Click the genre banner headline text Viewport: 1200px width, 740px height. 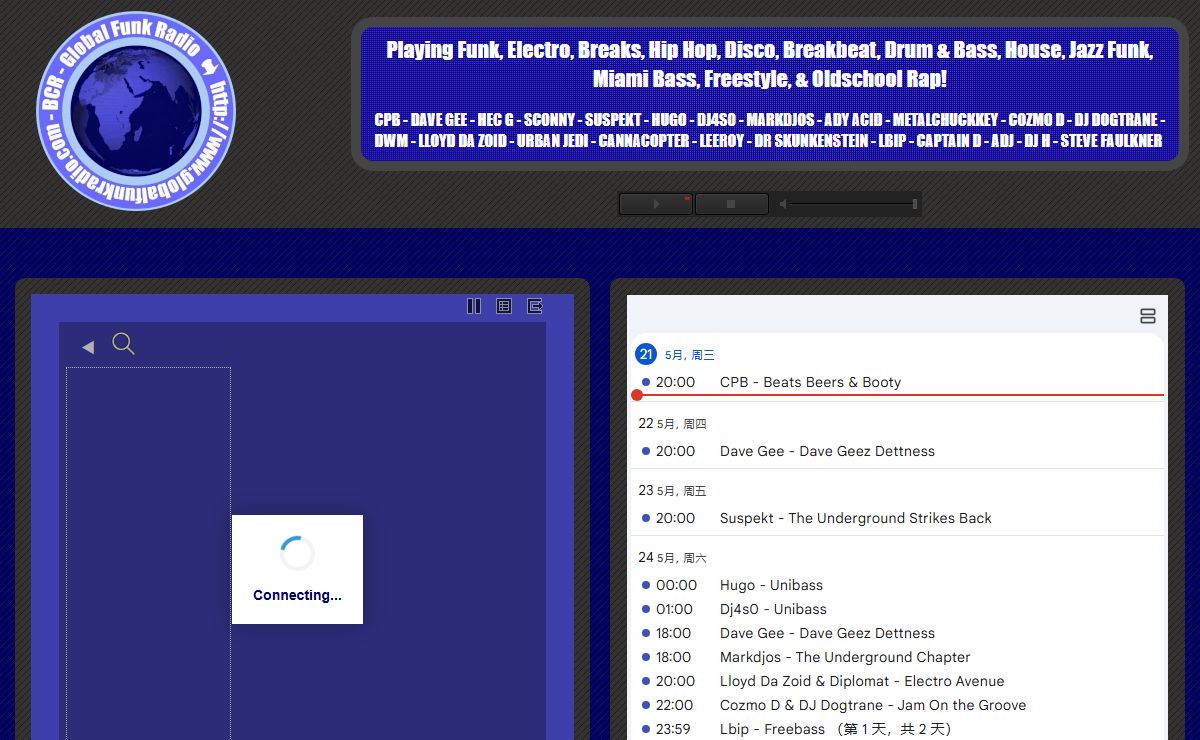pyautogui.click(x=769, y=64)
